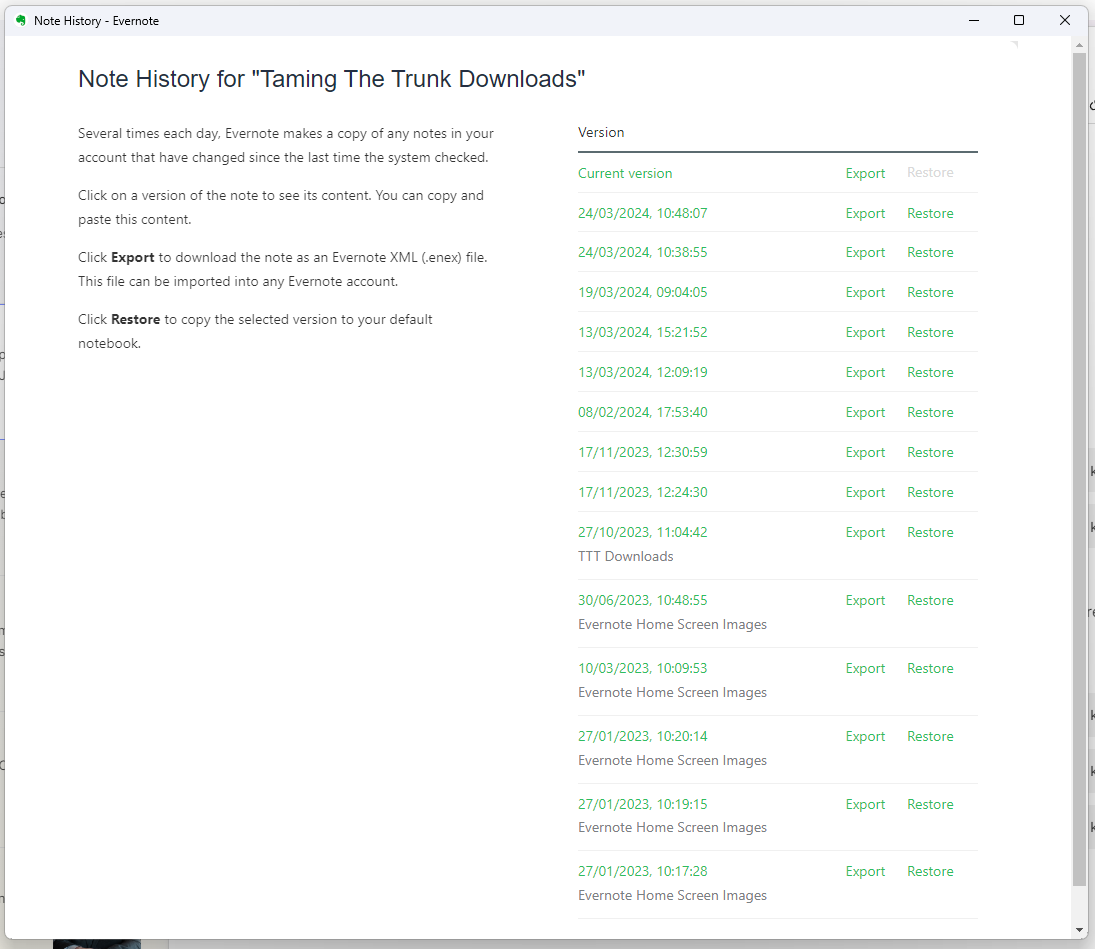Viewport: 1095px width, 949px height.
Task: Export version 13/03/2024, 15:21:52
Action: point(865,332)
